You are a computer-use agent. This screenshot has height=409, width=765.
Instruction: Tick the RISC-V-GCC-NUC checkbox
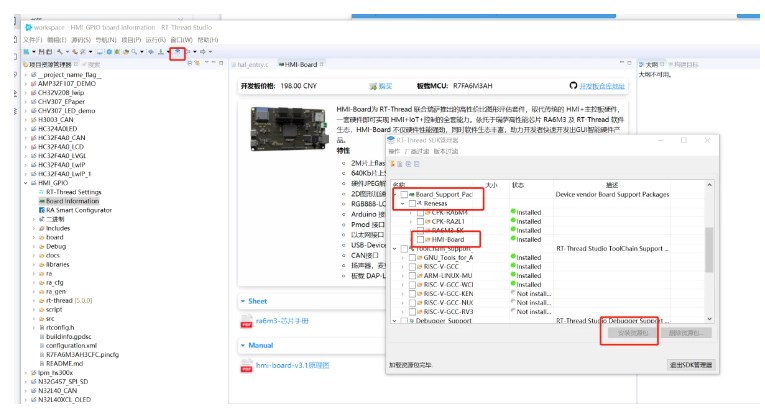pos(412,303)
